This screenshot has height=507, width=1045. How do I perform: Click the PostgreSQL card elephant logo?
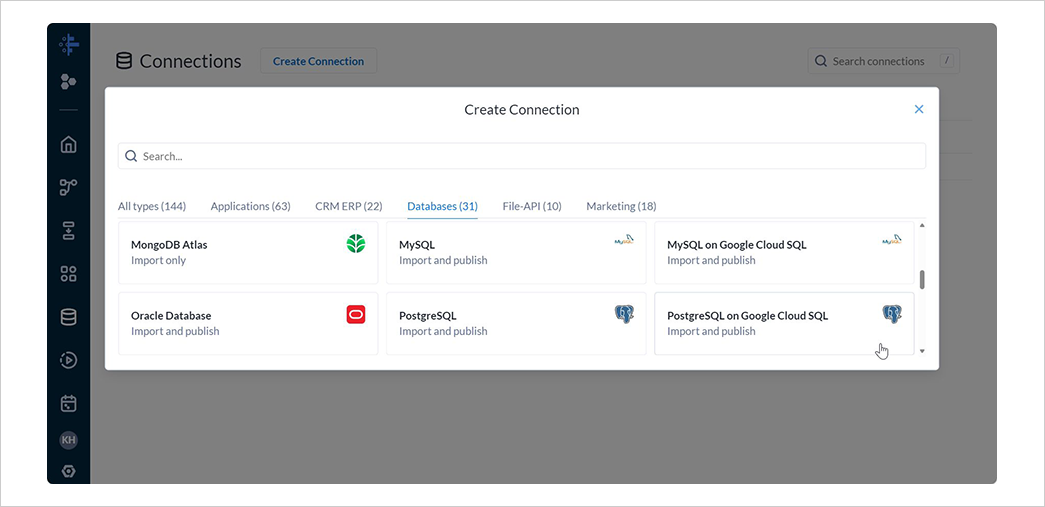tap(624, 314)
